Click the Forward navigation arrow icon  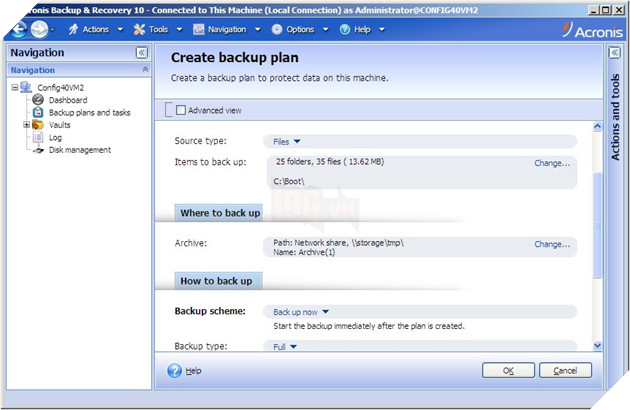[x=39, y=29]
